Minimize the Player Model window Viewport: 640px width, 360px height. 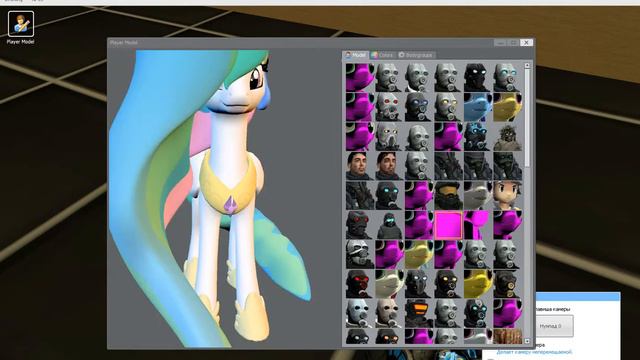500,42
